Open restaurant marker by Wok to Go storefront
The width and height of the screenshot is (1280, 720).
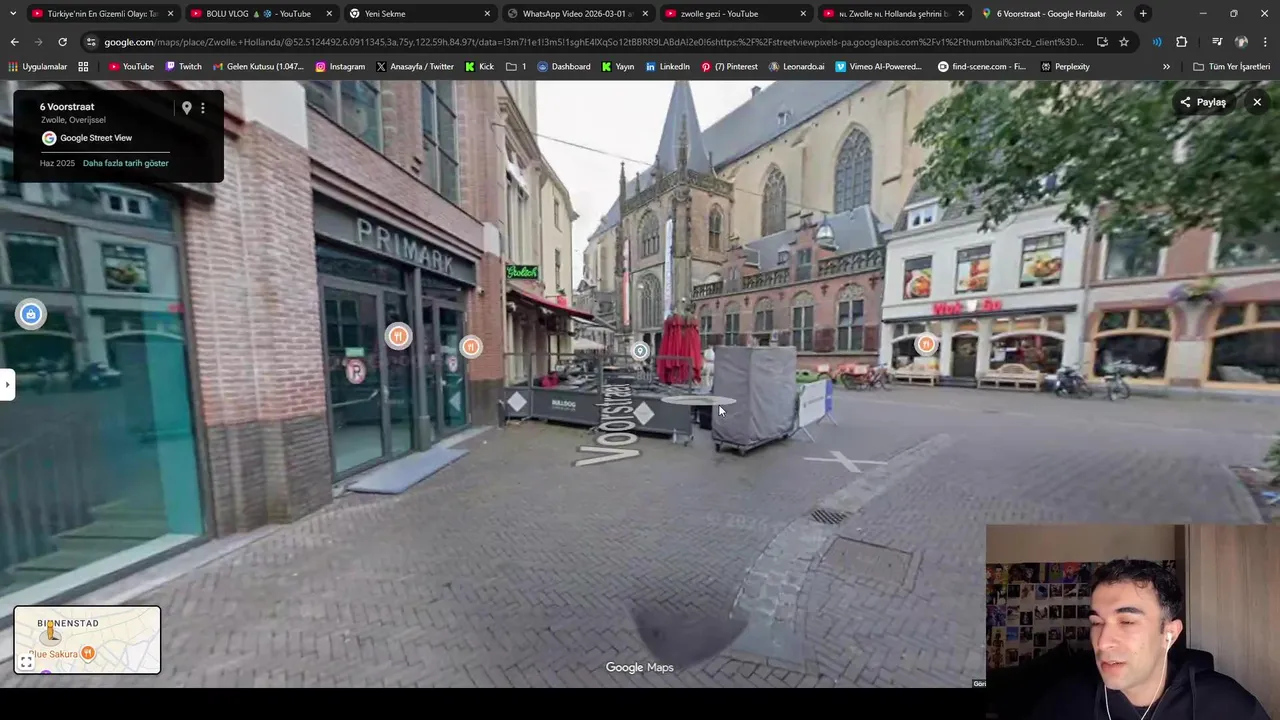[x=926, y=344]
